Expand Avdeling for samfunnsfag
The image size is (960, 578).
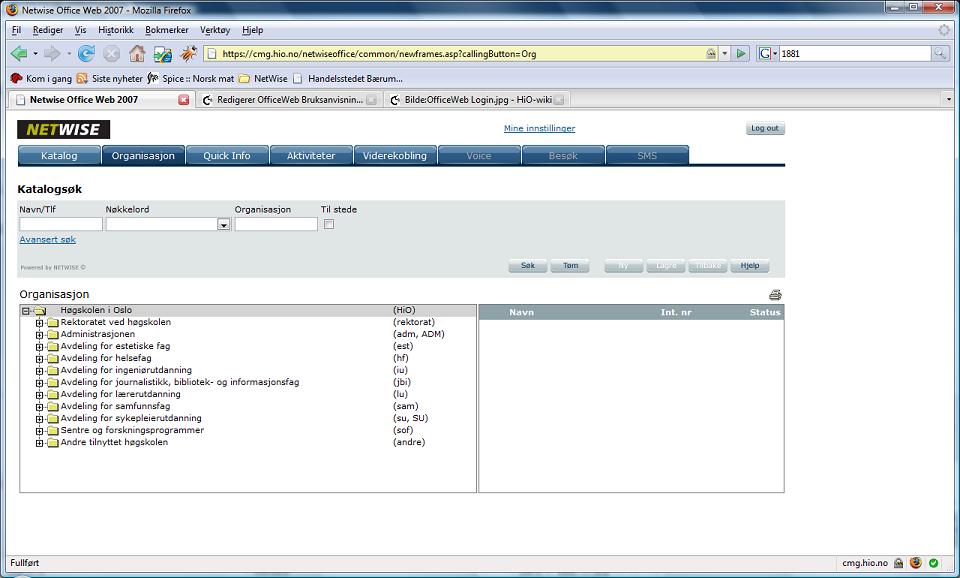coord(39,407)
